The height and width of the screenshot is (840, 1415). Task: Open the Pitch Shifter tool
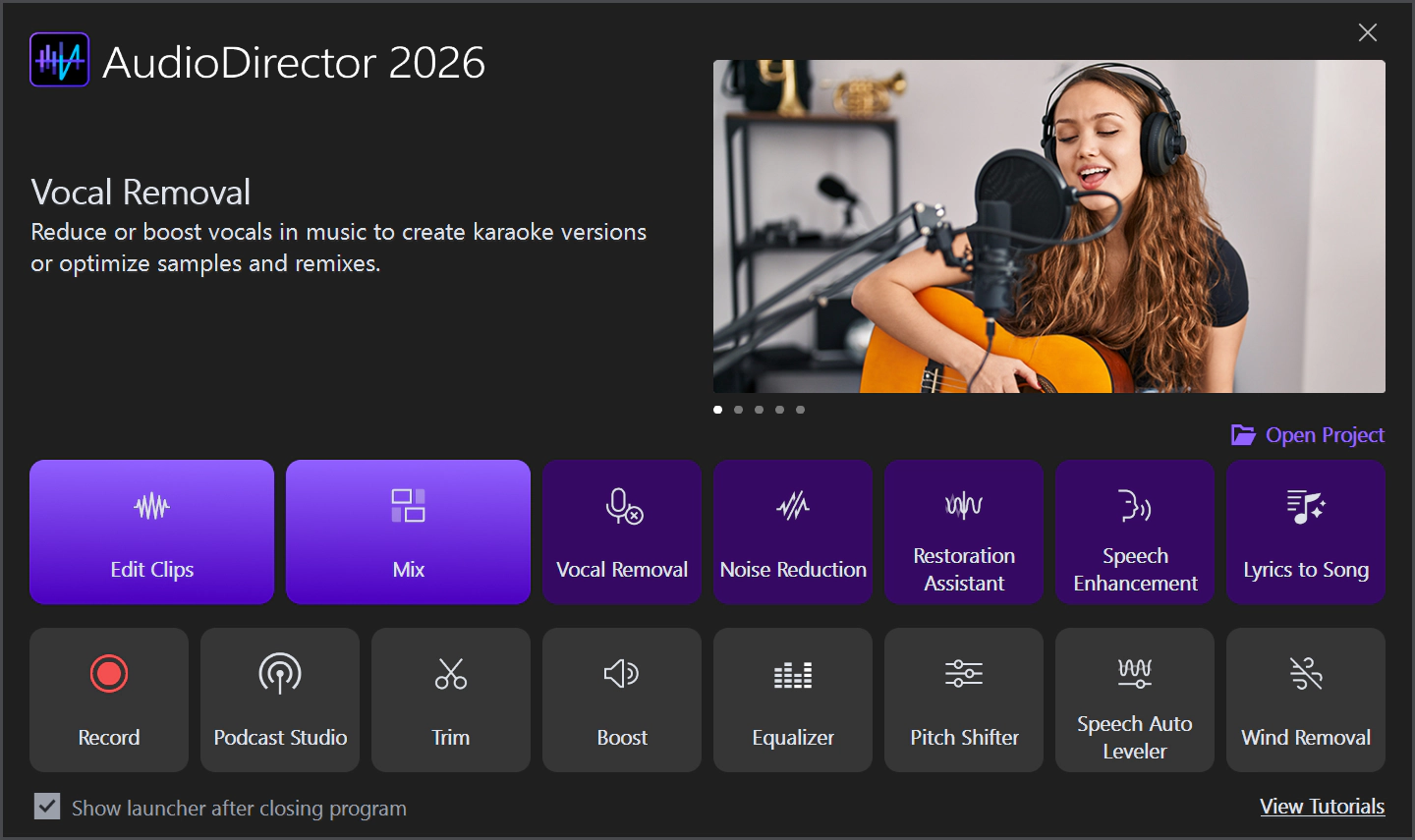click(x=964, y=700)
